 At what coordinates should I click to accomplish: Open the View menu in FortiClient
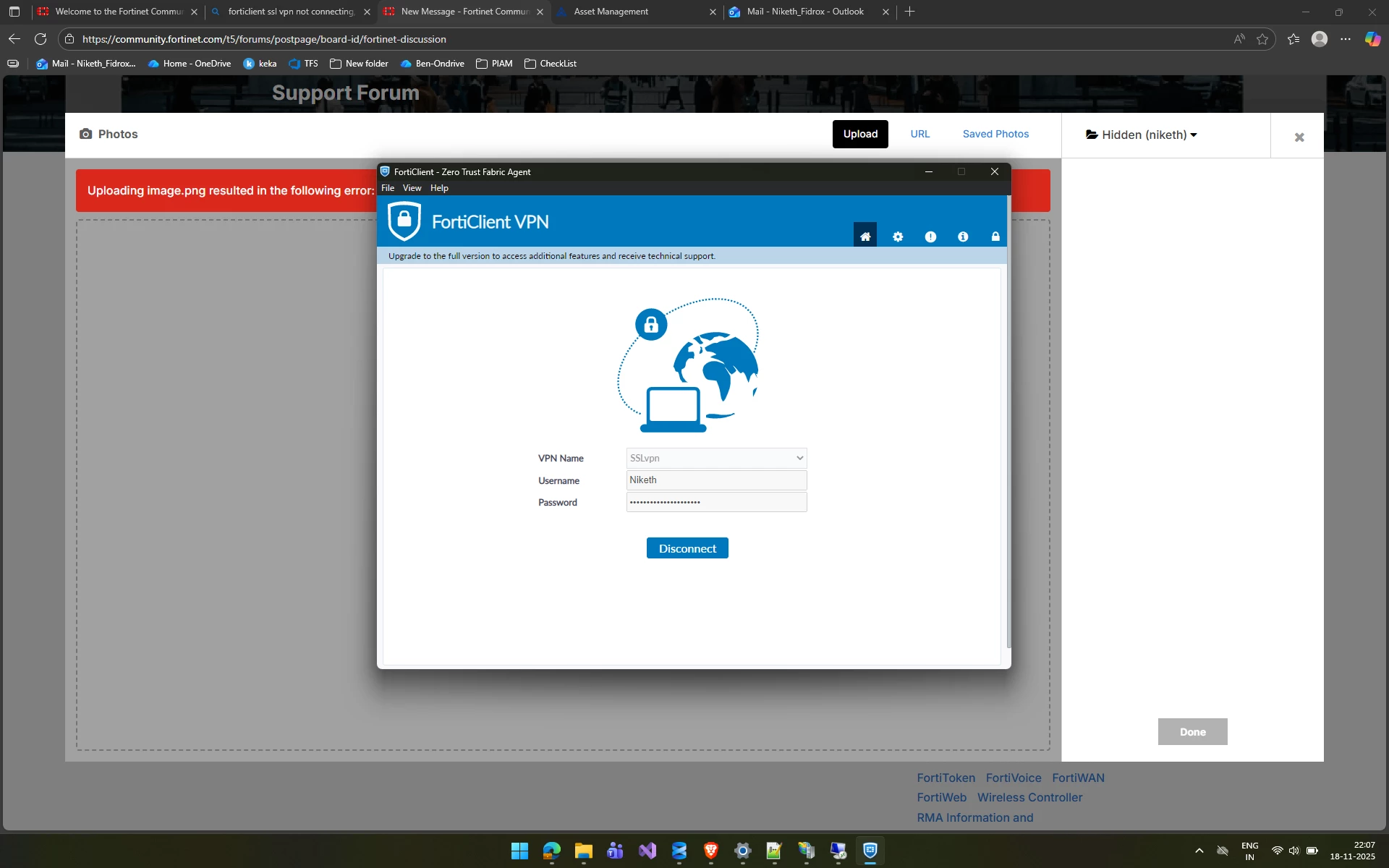pos(412,188)
